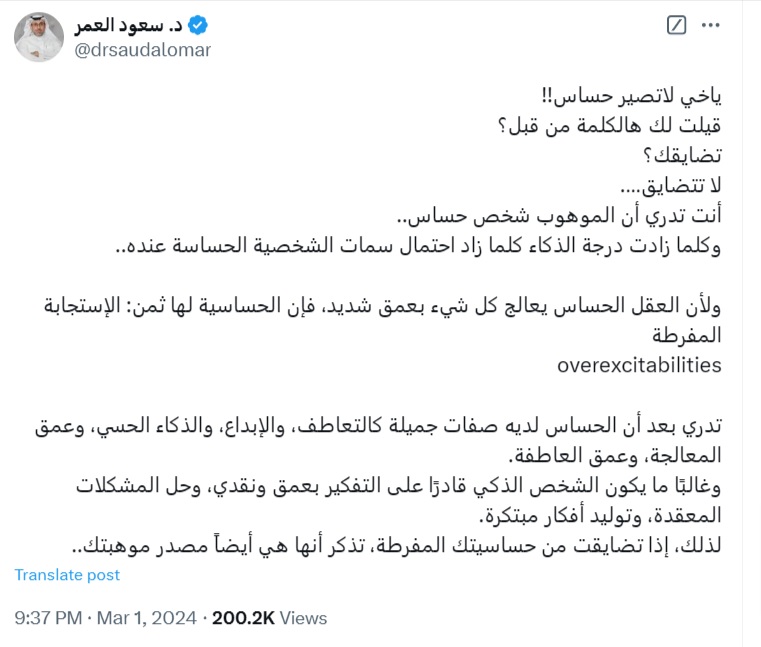Click the Grok slash-square icon
Screen dimensions: 761x647
point(677,25)
